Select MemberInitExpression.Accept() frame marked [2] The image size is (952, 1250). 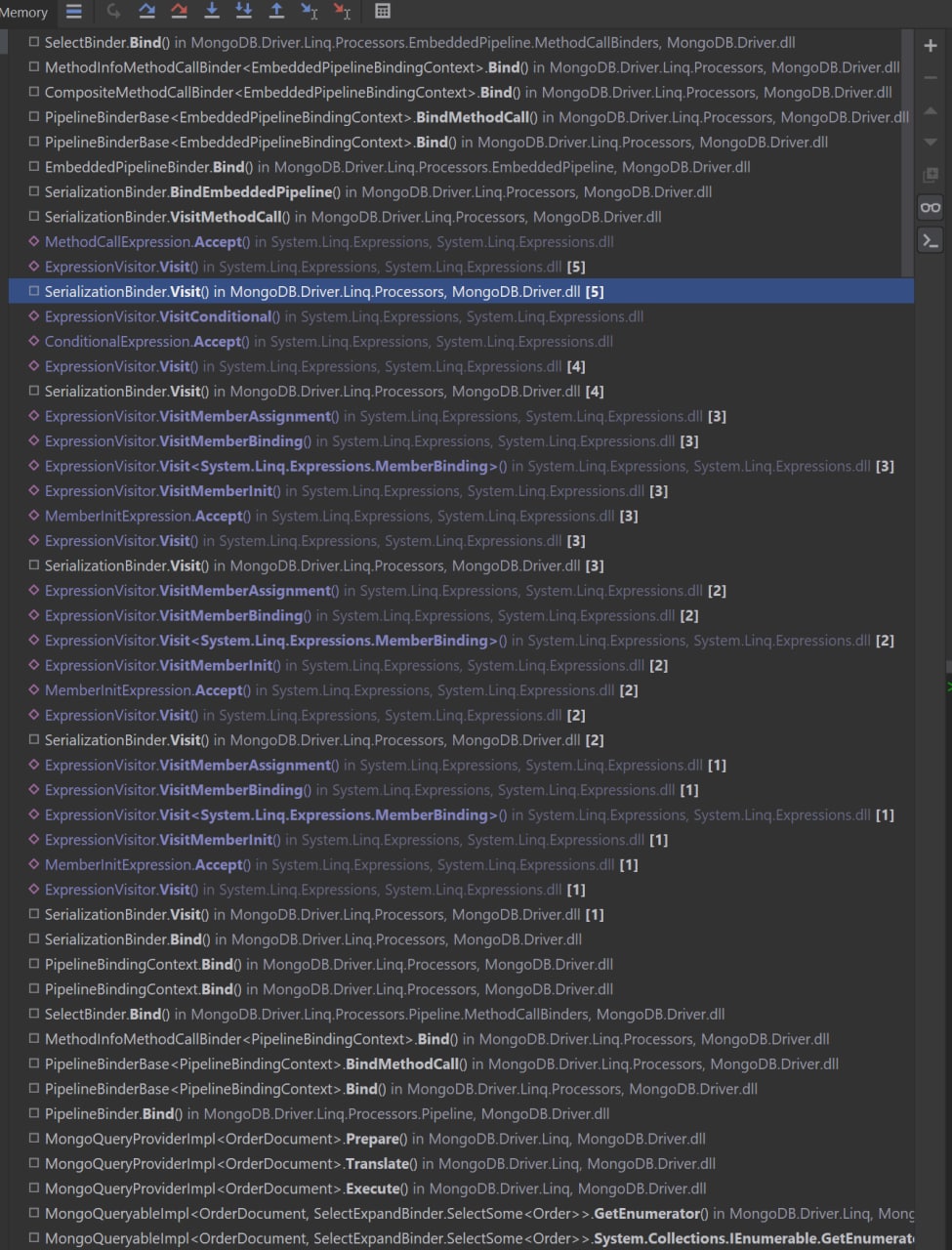click(461, 690)
